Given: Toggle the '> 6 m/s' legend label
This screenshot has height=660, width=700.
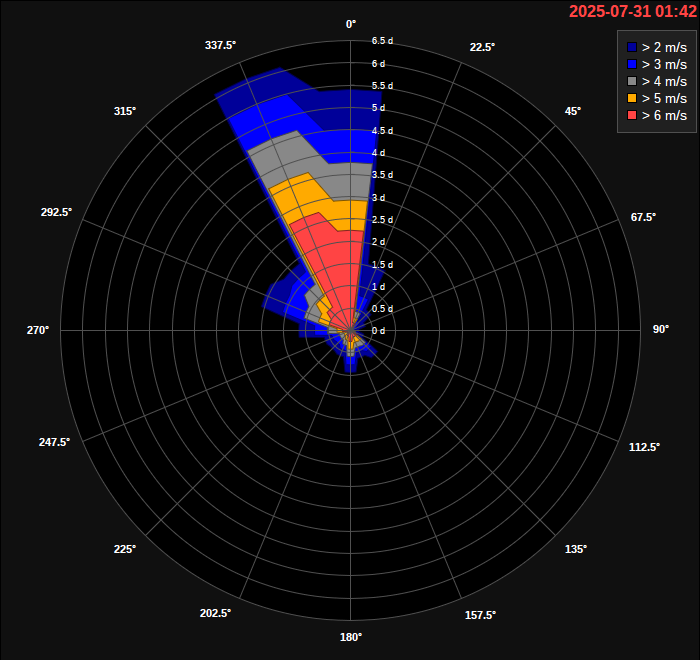Looking at the screenshot, I should click(664, 115).
